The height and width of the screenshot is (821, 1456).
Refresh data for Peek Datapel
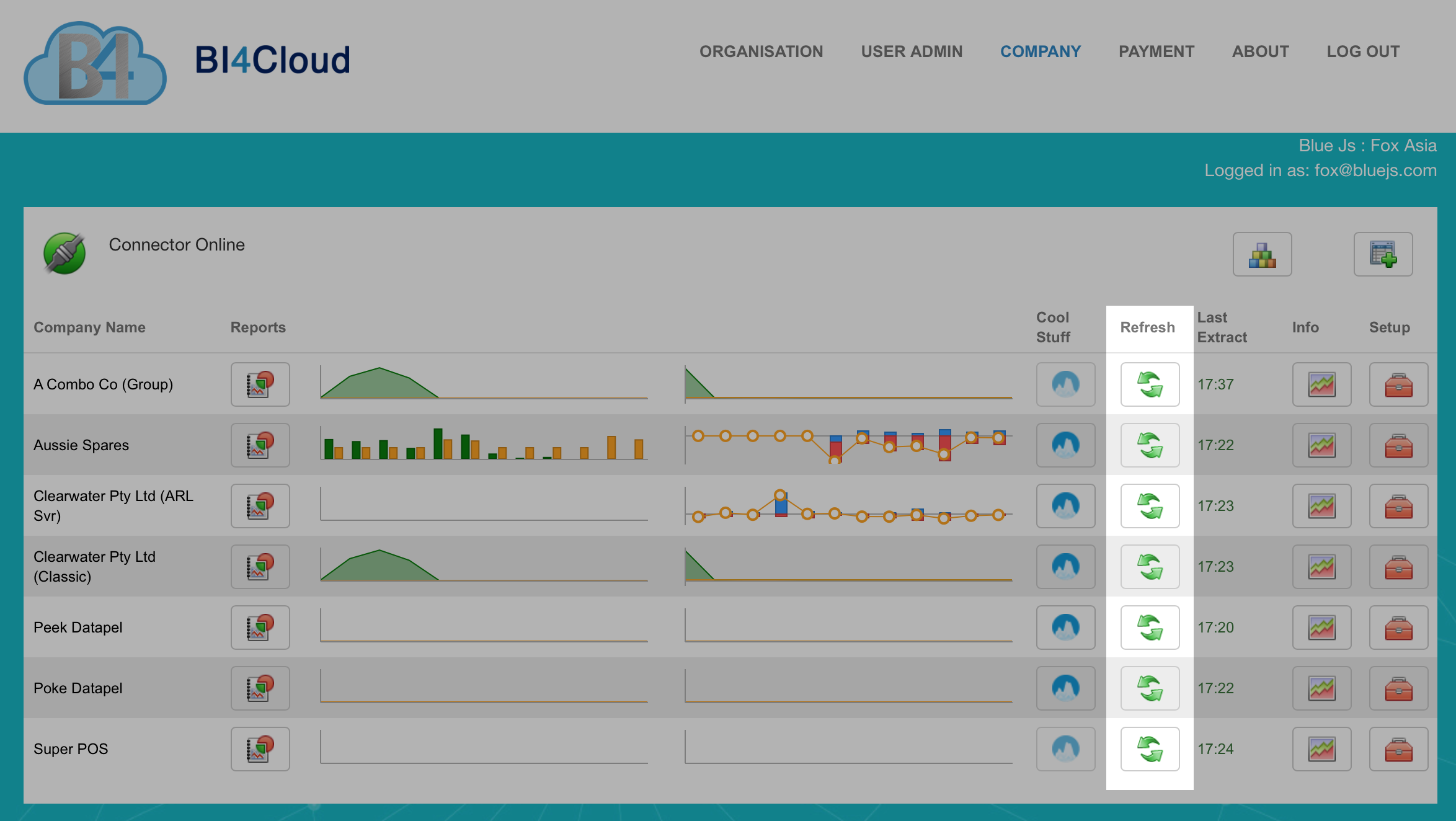1150,628
